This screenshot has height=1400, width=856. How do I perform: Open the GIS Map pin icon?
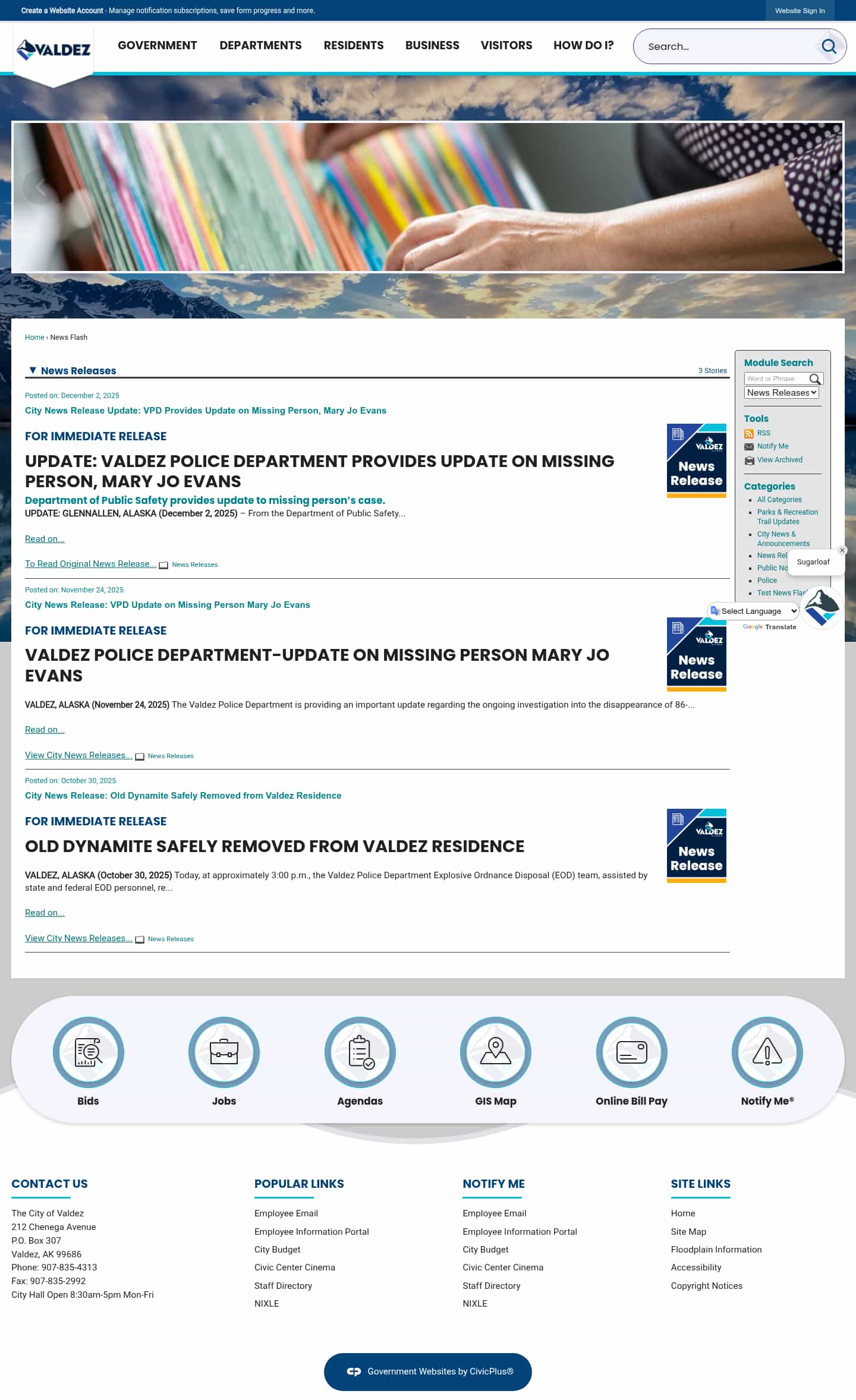[496, 1052]
